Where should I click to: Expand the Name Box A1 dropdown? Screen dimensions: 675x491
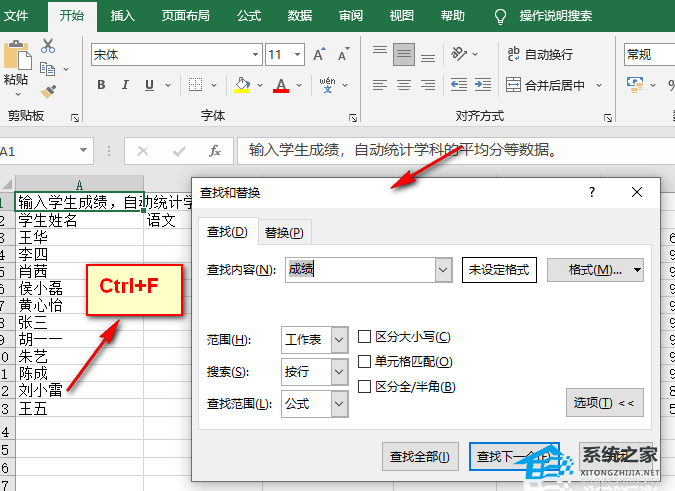(x=84, y=151)
